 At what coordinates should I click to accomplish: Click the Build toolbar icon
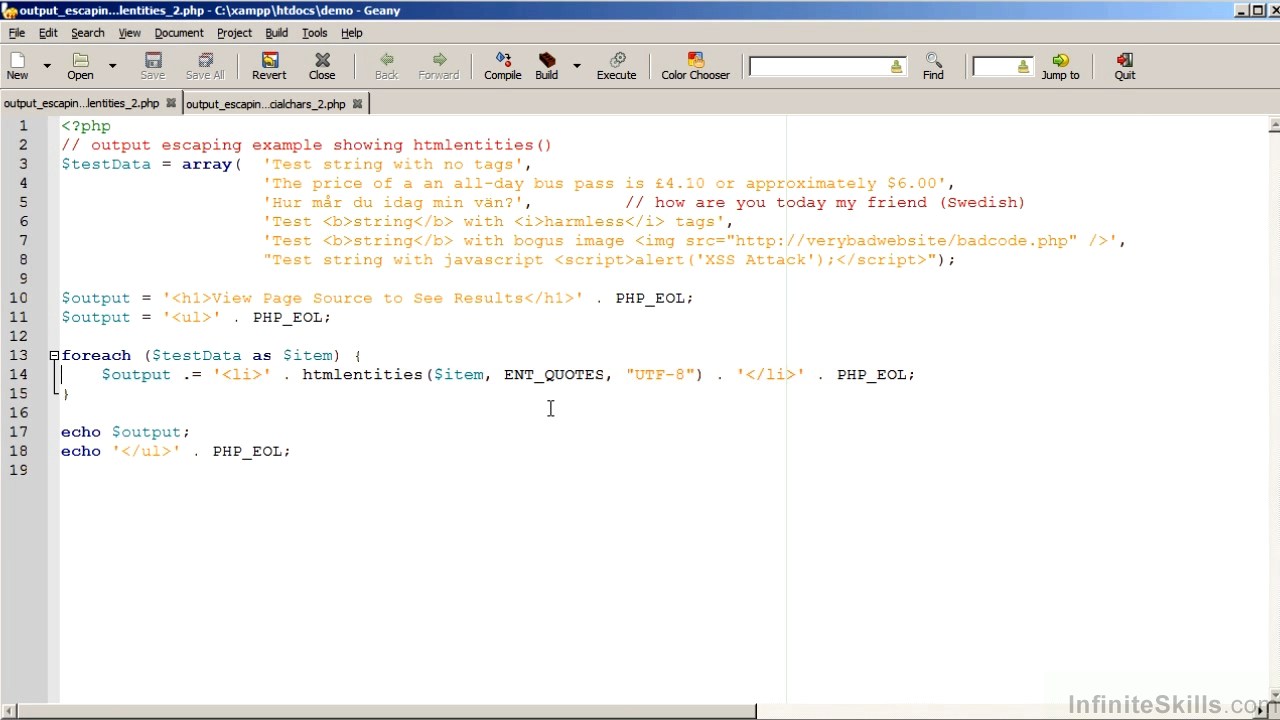(x=547, y=66)
